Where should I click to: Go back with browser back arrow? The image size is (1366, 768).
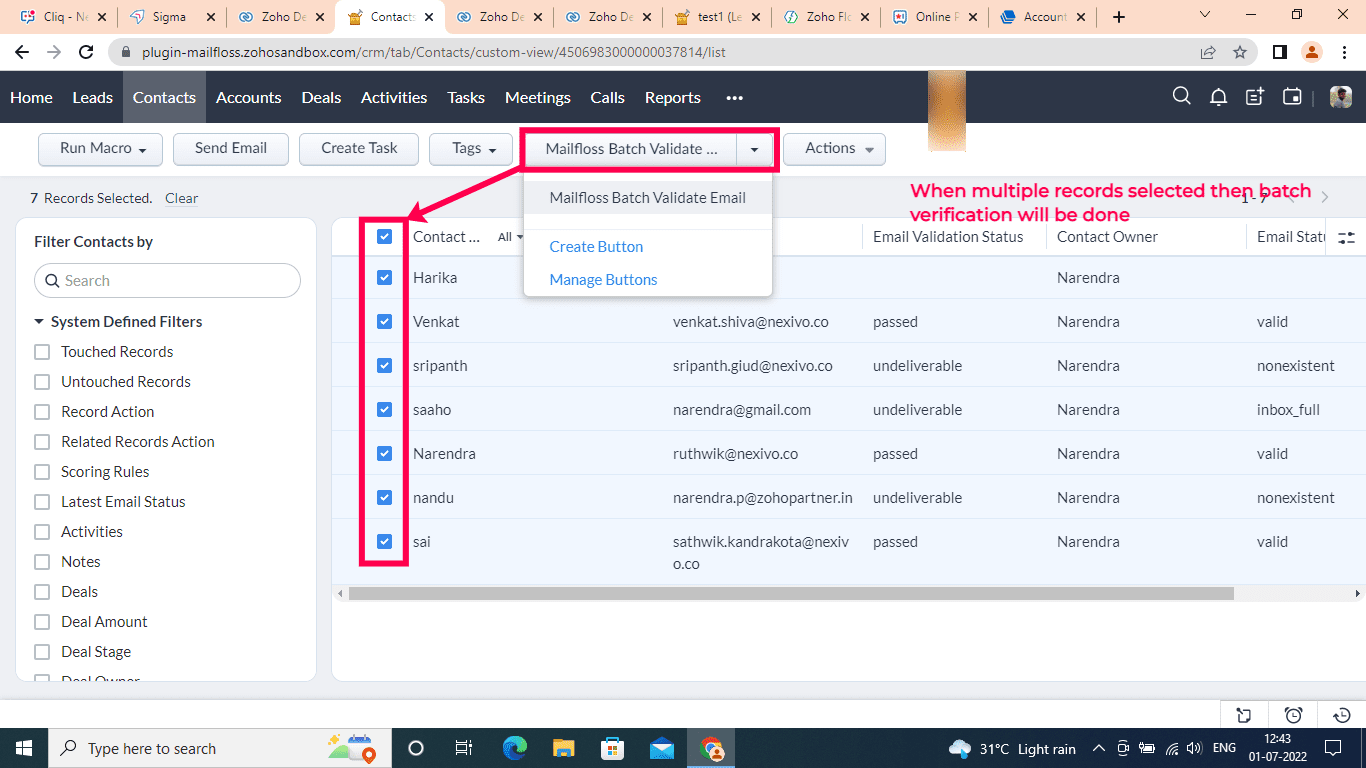click(x=22, y=52)
